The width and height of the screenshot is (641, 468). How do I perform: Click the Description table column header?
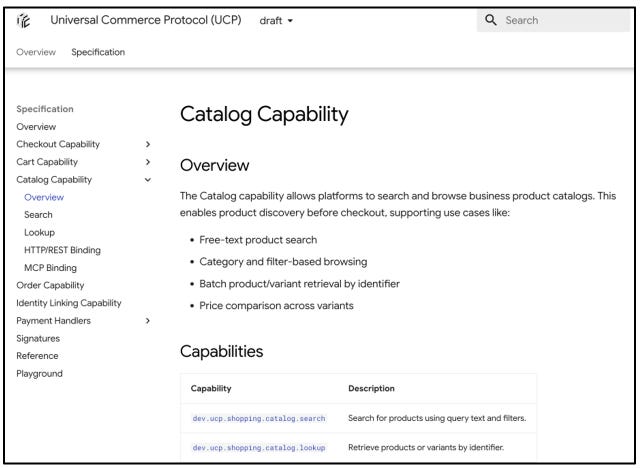point(371,388)
